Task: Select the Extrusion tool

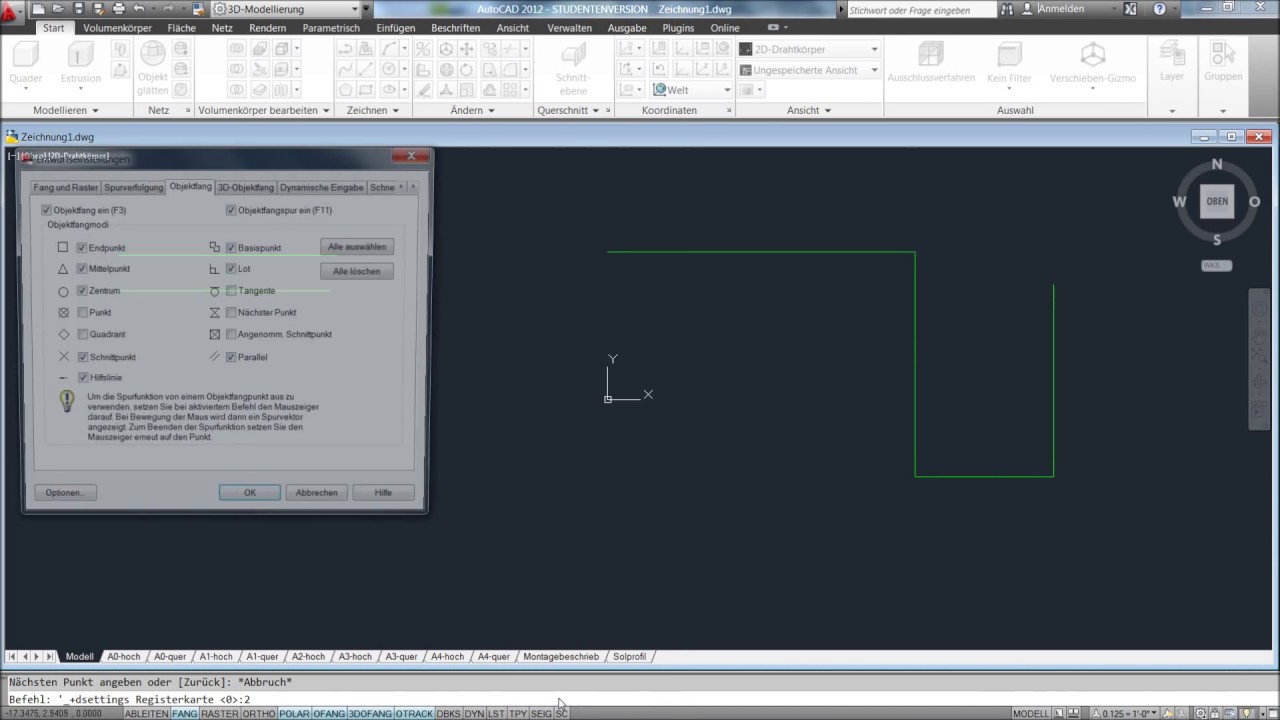Action: pyautogui.click(x=80, y=64)
